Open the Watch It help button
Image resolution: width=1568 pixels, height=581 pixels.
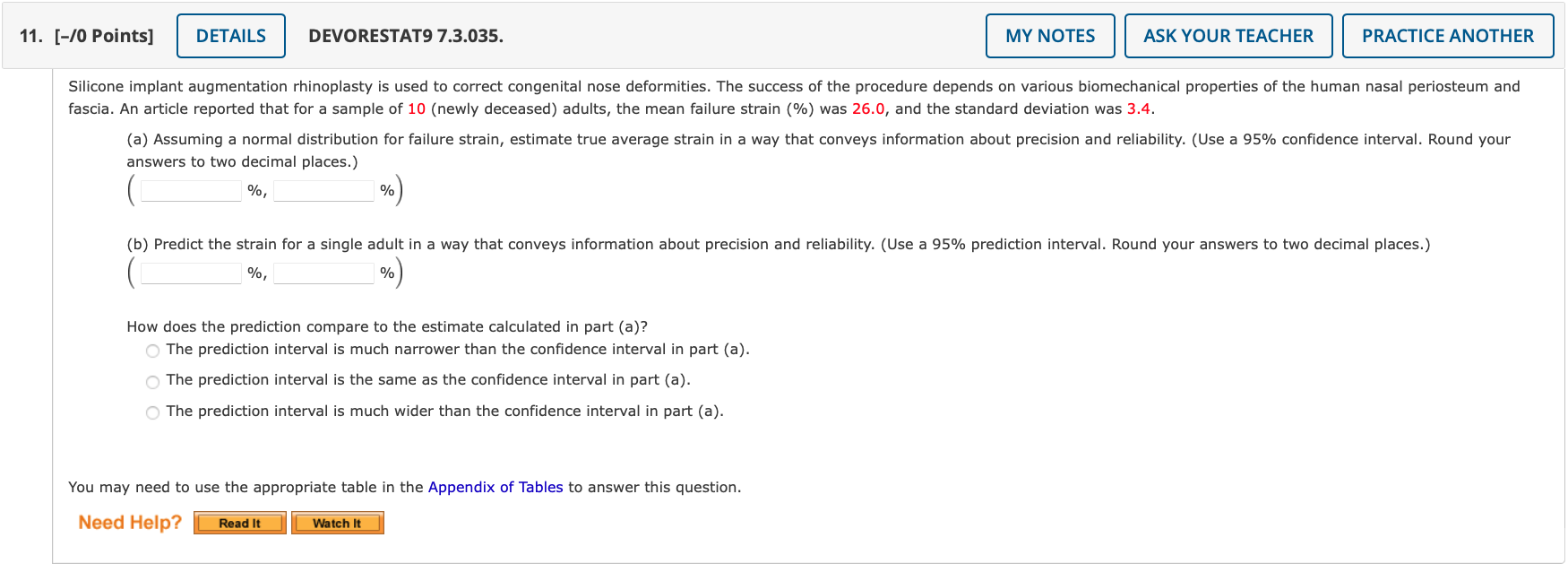click(337, 523)
